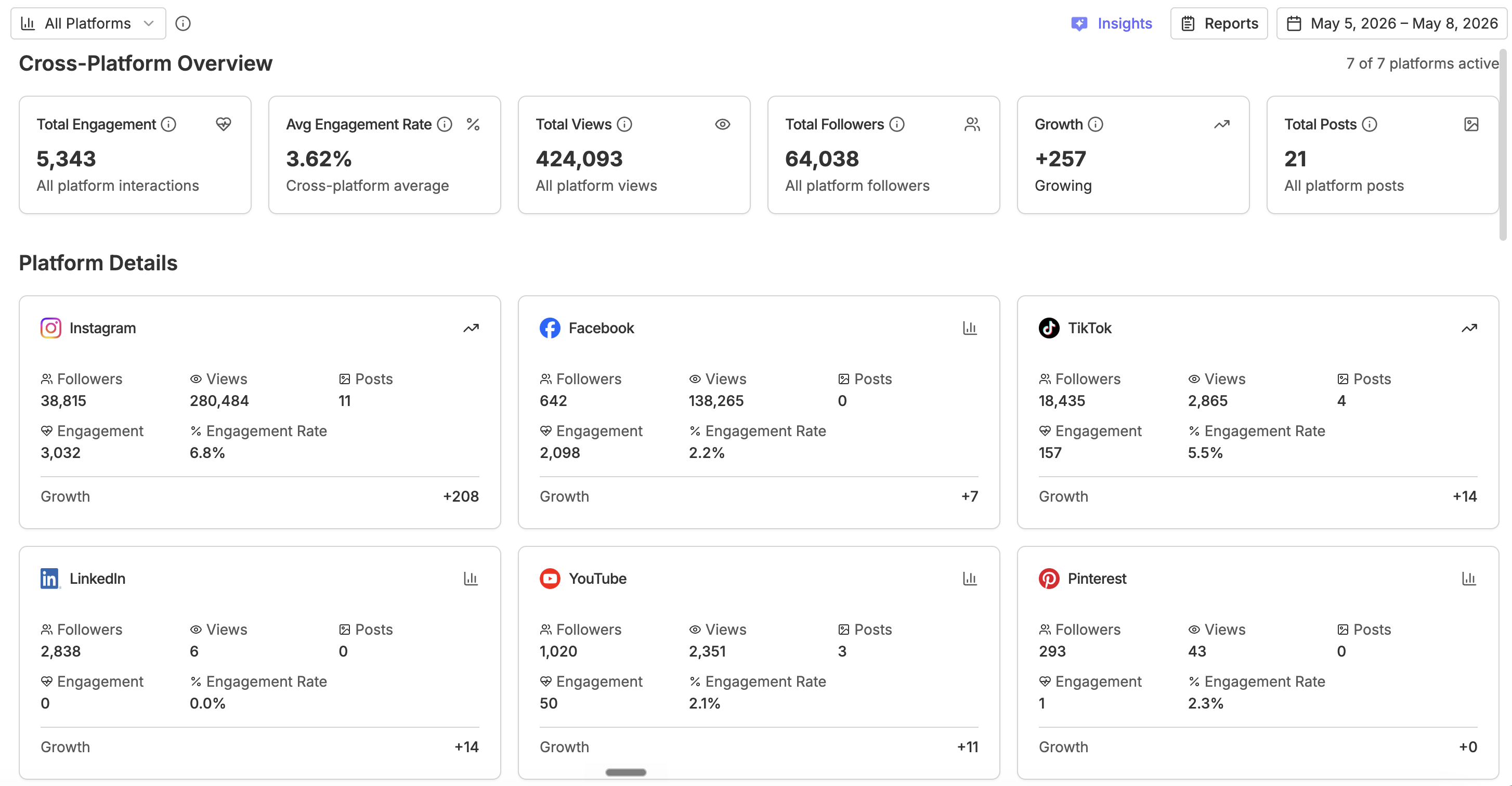Click the +257 Growth value
The width and height of the screenshot is (1512, 786).
click(1061, 159)
